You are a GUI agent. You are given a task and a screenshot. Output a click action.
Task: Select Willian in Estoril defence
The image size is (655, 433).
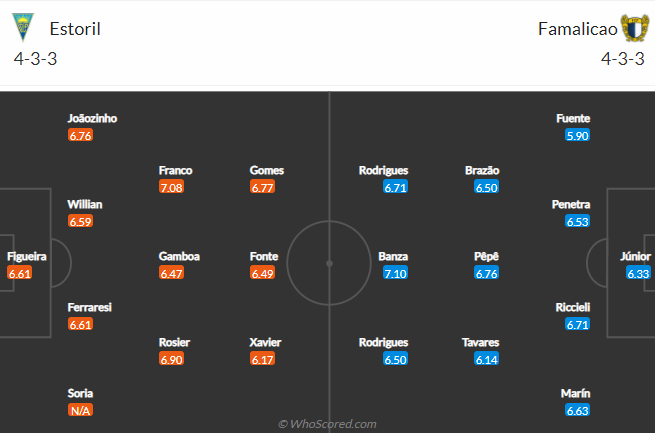click(x=85, y=204)
